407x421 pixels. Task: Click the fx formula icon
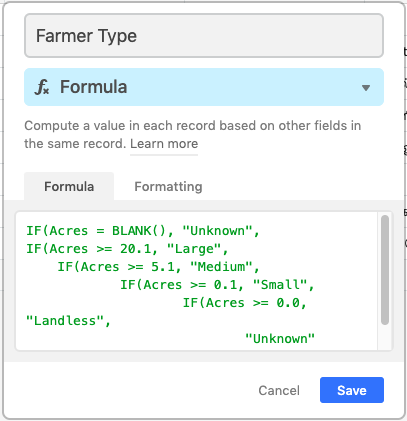coord(42,88)
